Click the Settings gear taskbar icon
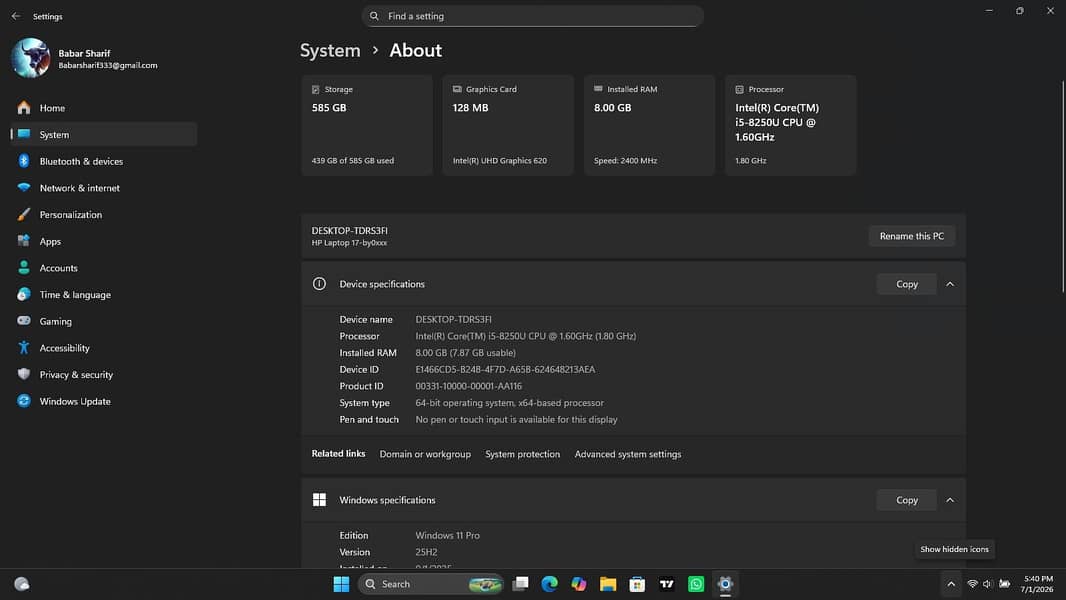The image size is (1066, 600). [725, 584]
